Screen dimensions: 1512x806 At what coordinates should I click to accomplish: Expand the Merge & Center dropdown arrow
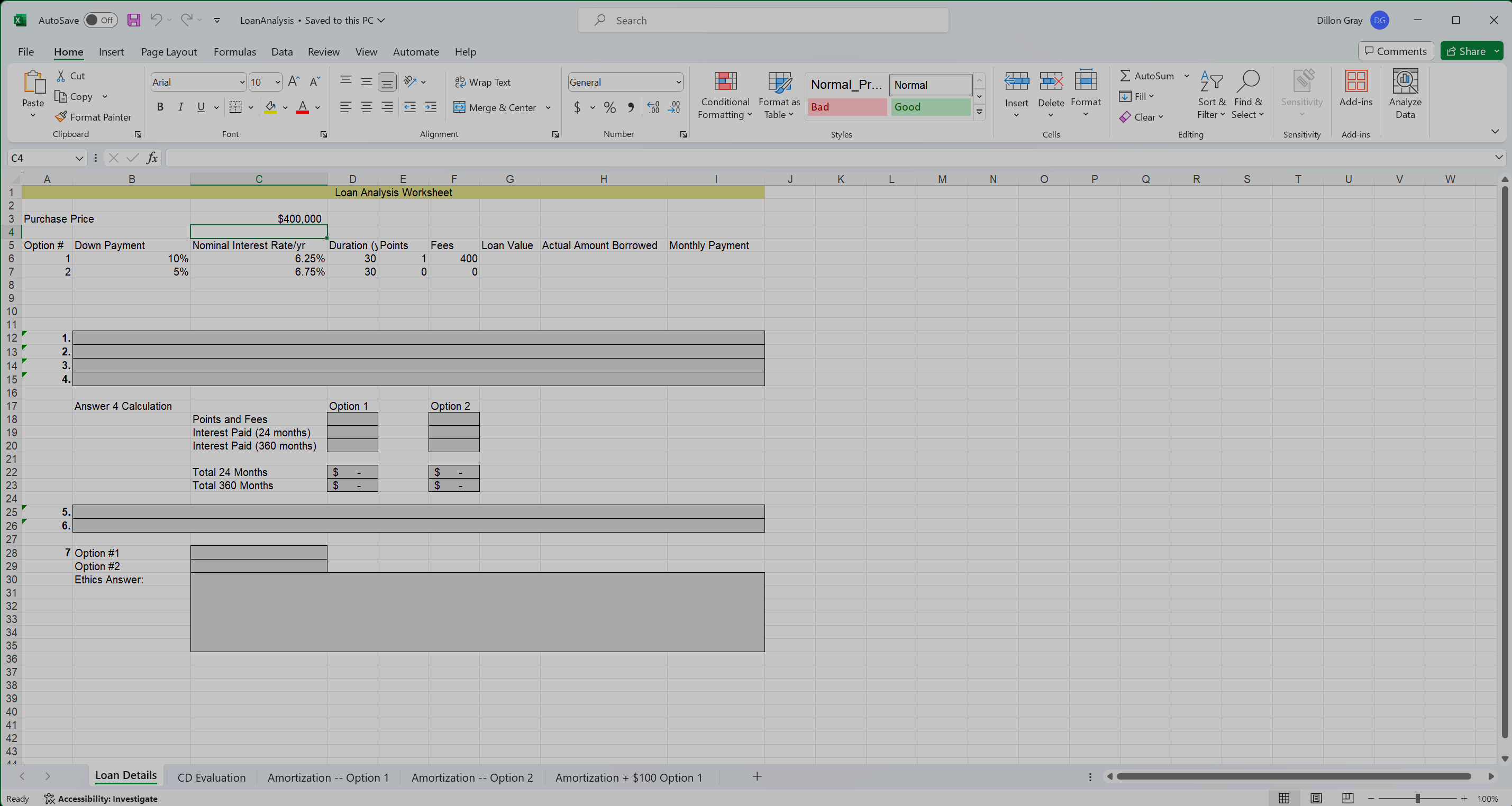548,107
